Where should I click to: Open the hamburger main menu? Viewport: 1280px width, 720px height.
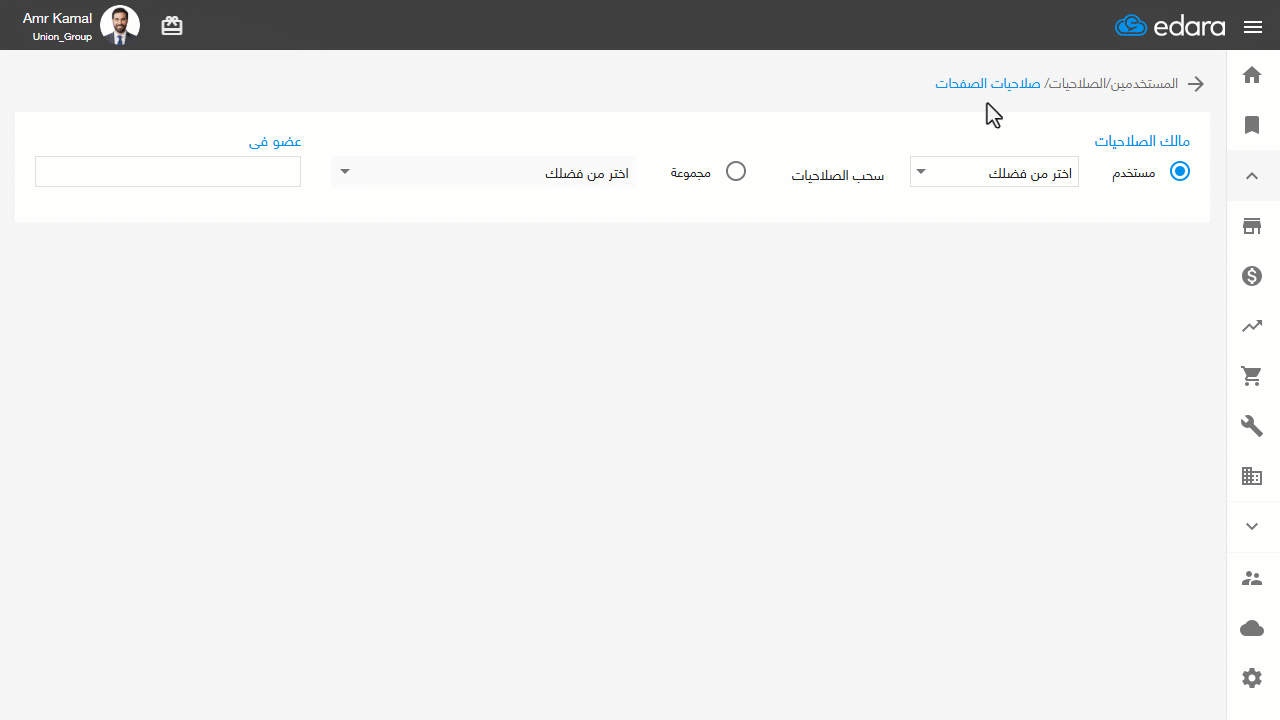1253,27
